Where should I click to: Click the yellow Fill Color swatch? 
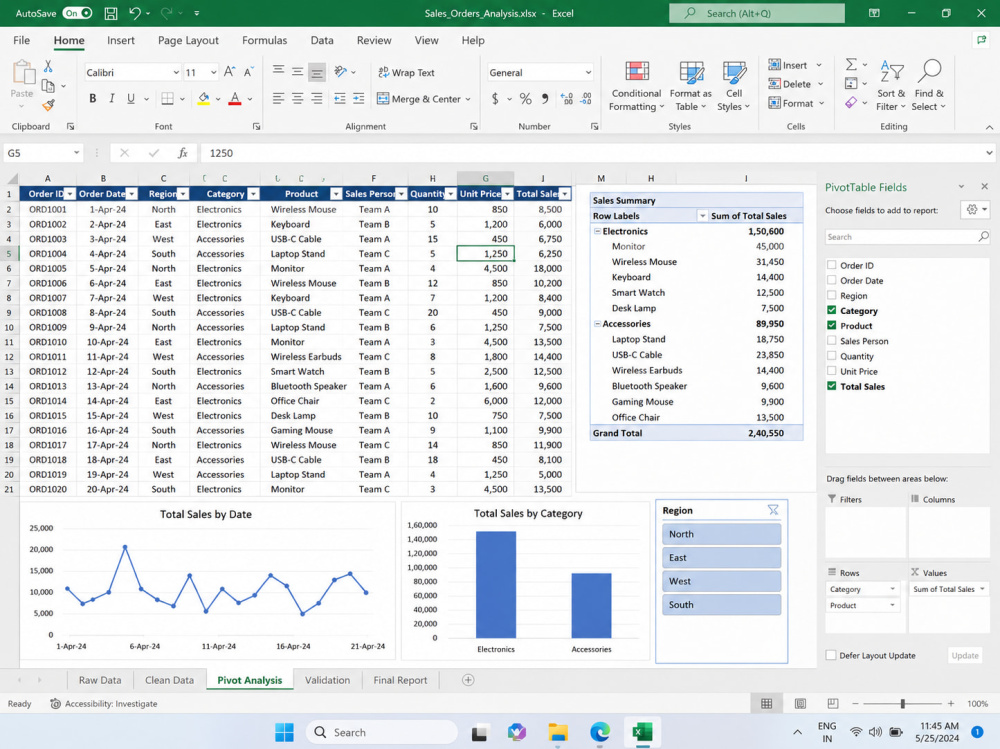[203, 99]
